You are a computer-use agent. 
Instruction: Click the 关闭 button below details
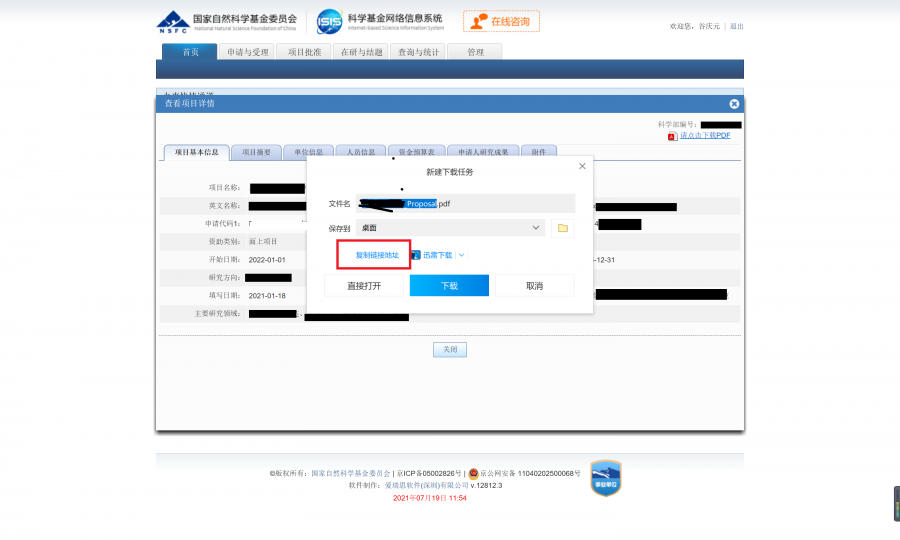point(449,349)
